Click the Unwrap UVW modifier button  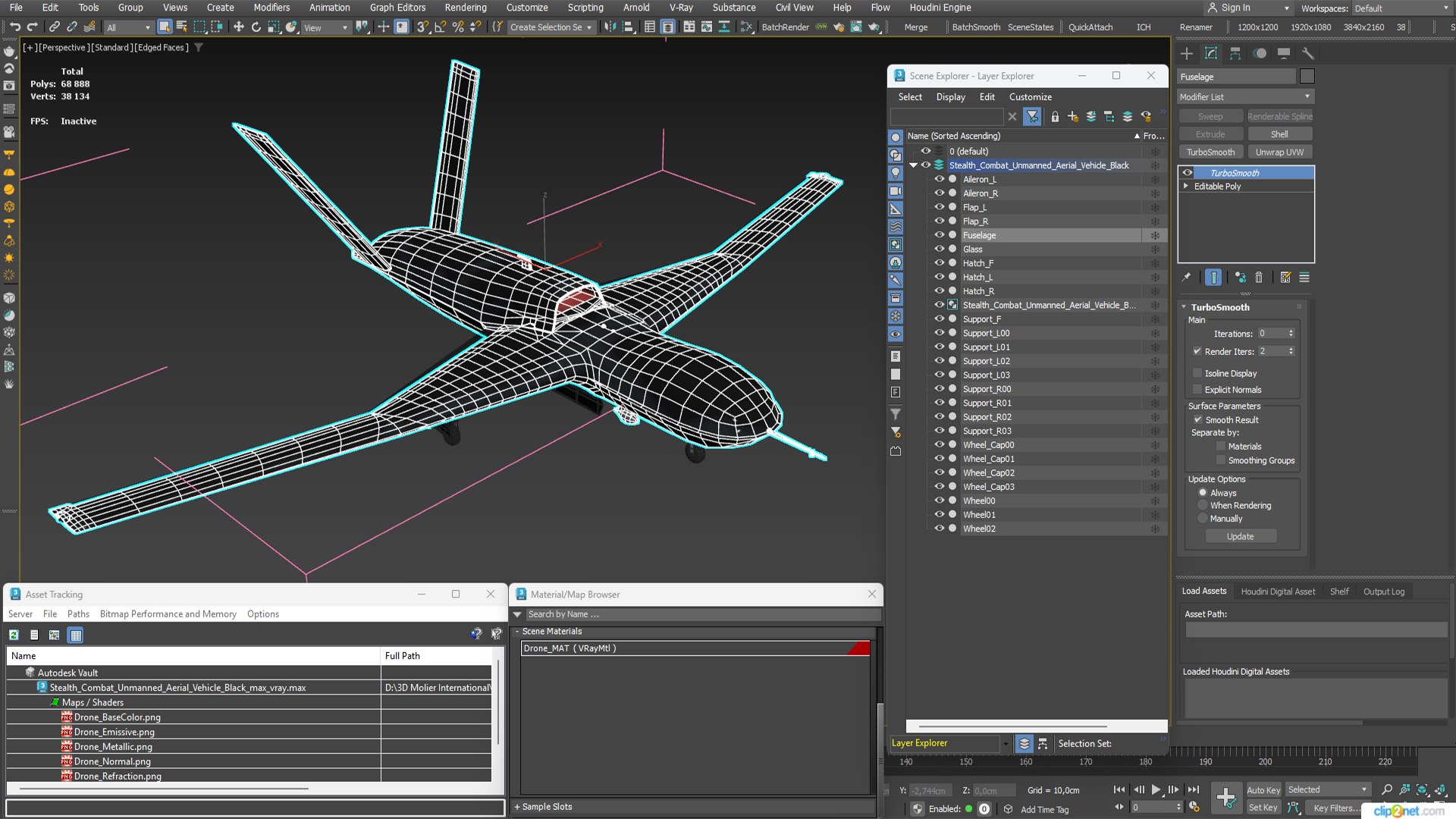[x=1279, y=152]
